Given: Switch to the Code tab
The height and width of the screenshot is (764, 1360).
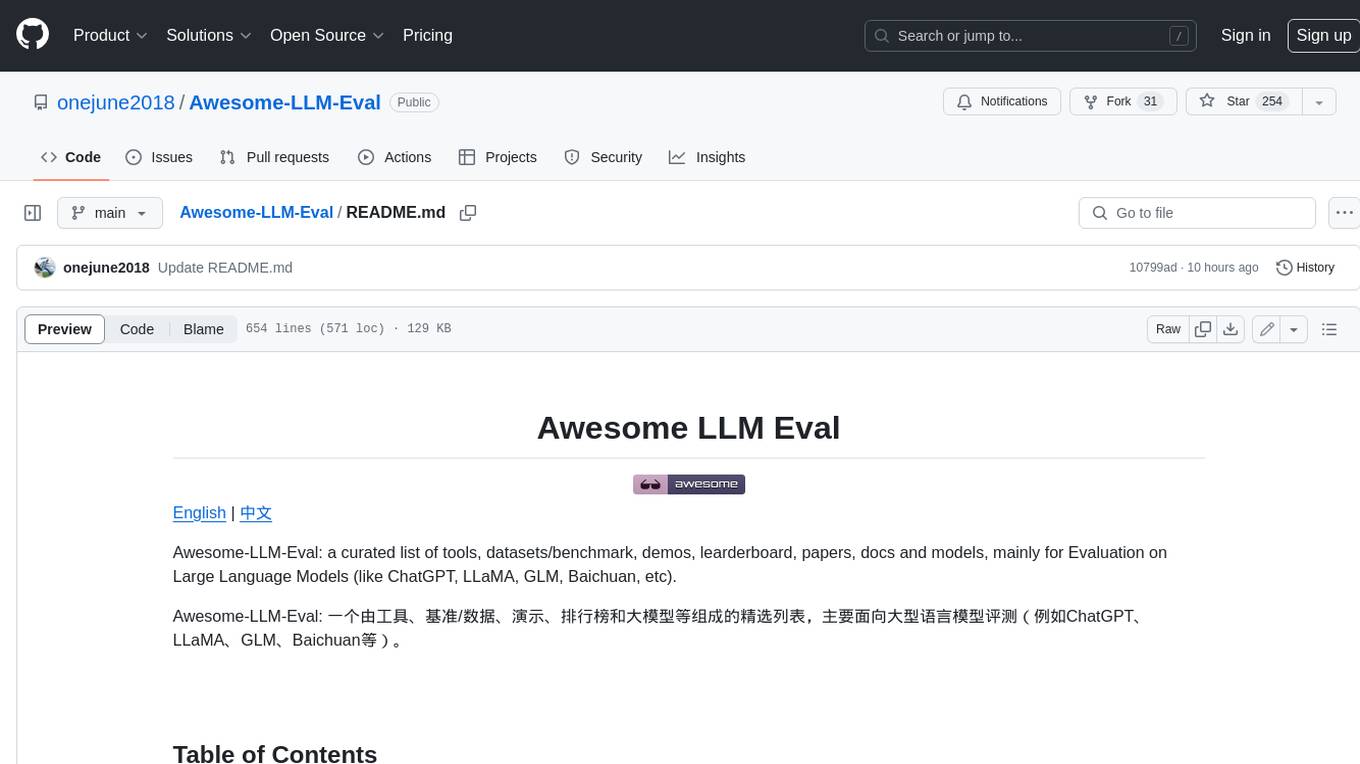Looking at the screenshot, I should [71, 157].
